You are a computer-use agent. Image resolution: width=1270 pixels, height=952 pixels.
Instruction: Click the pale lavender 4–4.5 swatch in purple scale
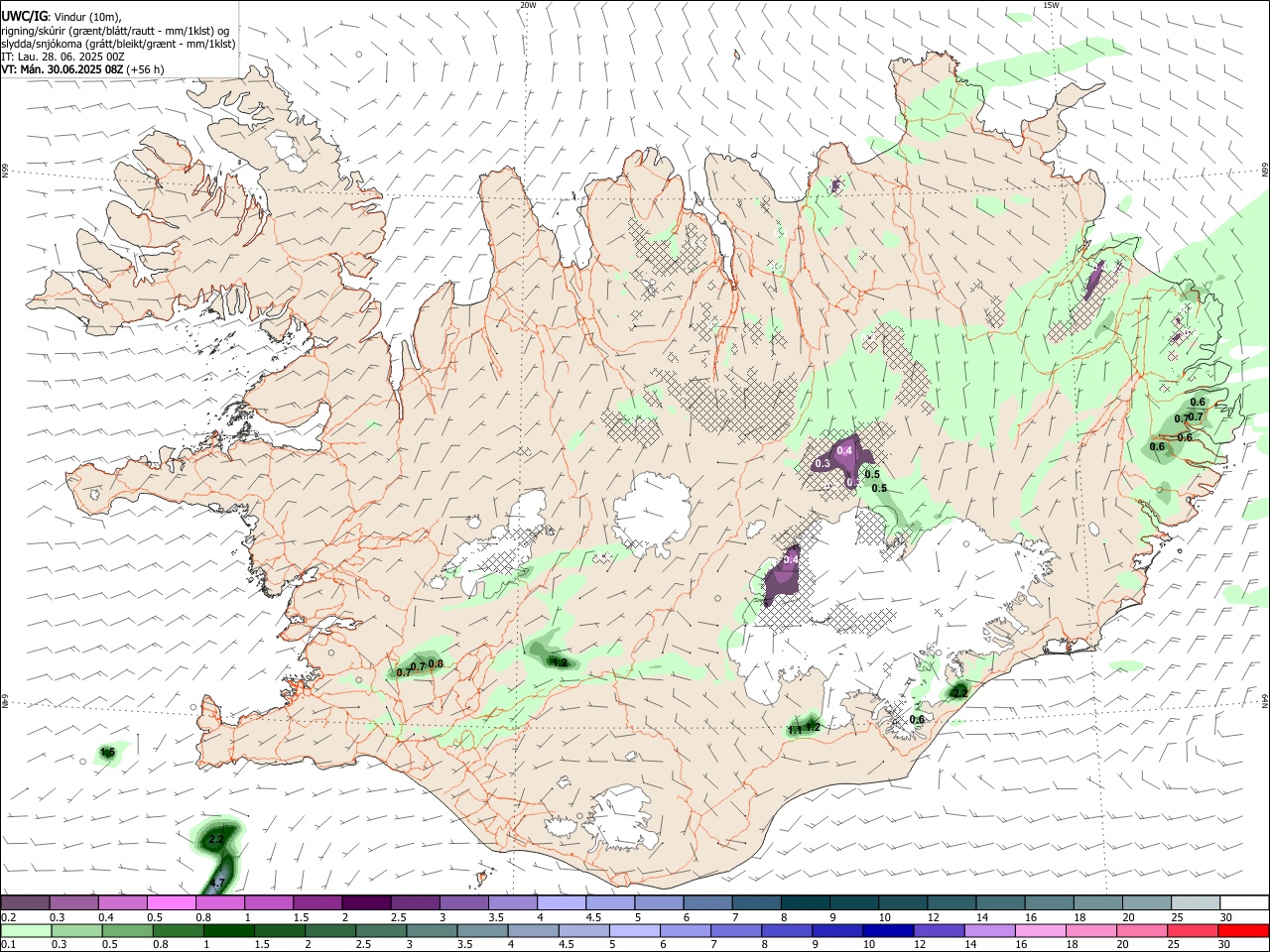pyautogui.click(x=562, y=902)
